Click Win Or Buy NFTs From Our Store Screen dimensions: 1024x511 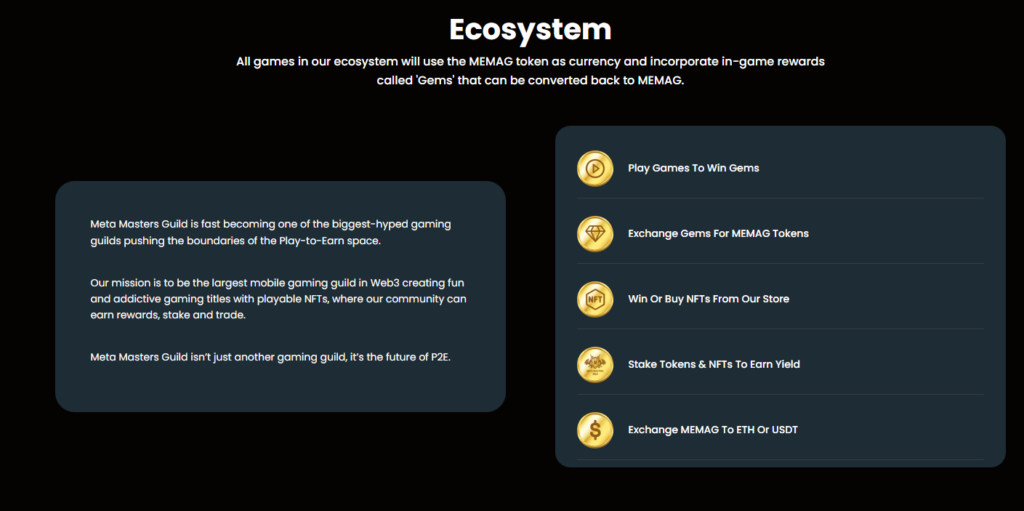pyautogui.click(x=708, y=299)
